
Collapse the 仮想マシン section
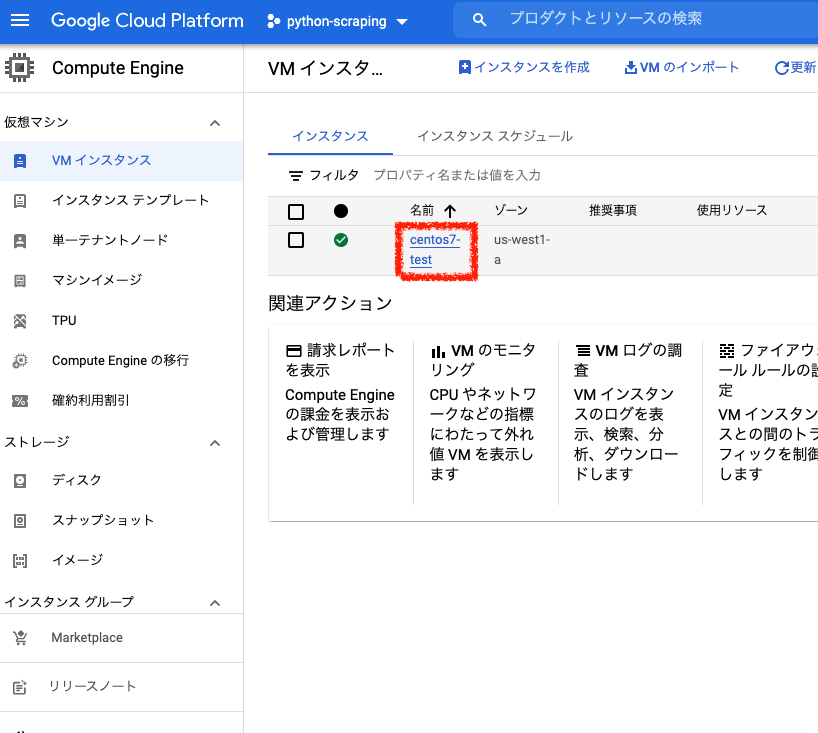click(x=214, y=123)
